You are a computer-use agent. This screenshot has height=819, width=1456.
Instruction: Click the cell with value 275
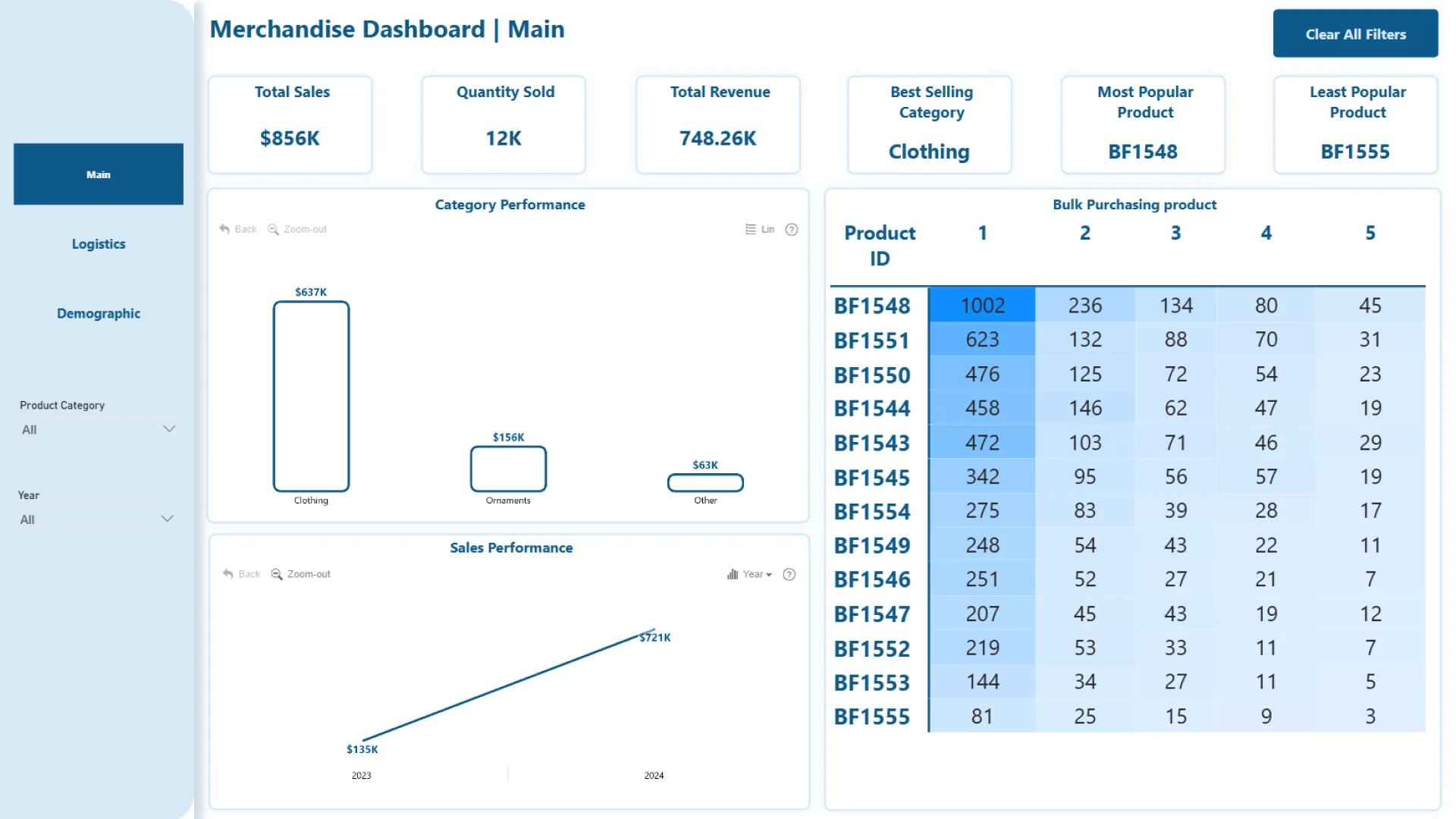tap(983, 511)
